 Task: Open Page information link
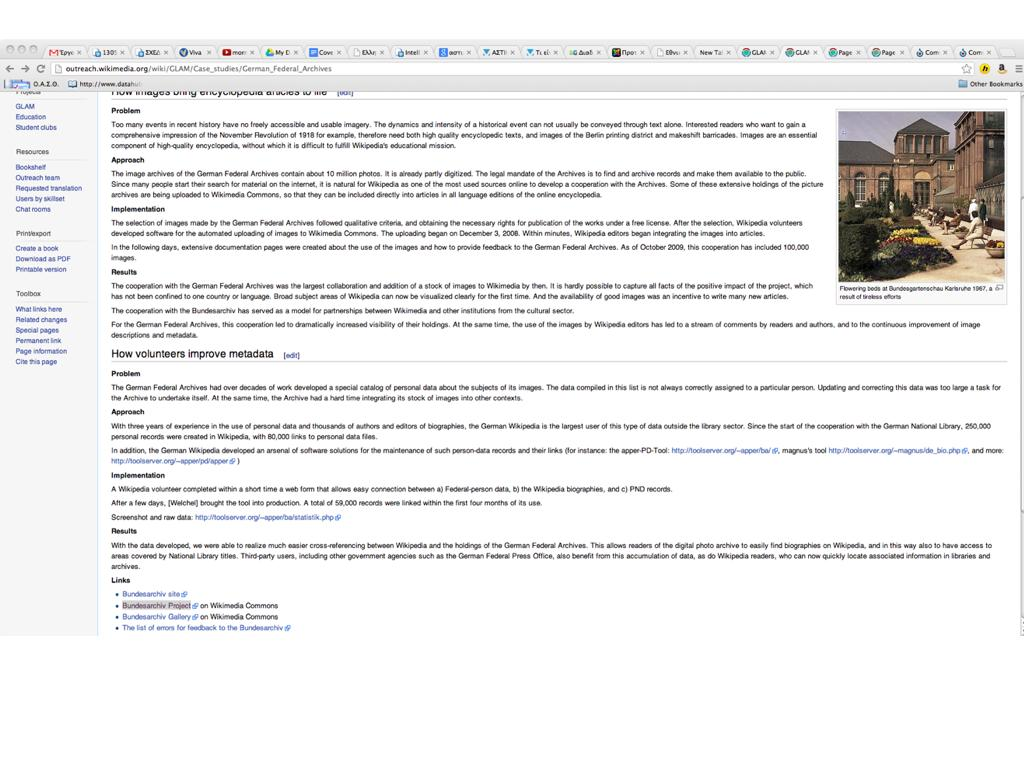41,351
